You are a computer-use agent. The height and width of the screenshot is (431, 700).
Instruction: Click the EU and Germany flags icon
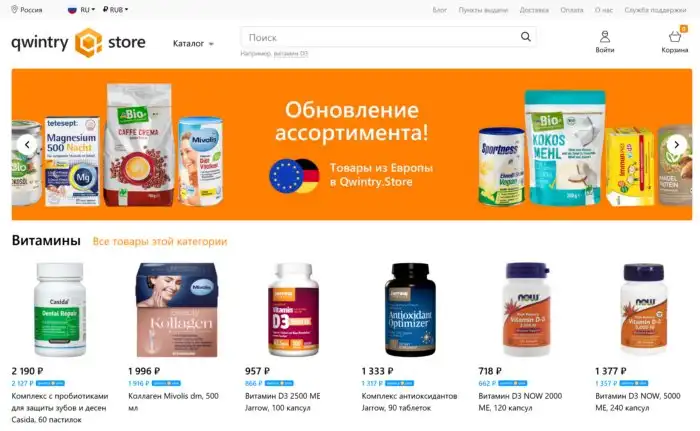point(294,176)
